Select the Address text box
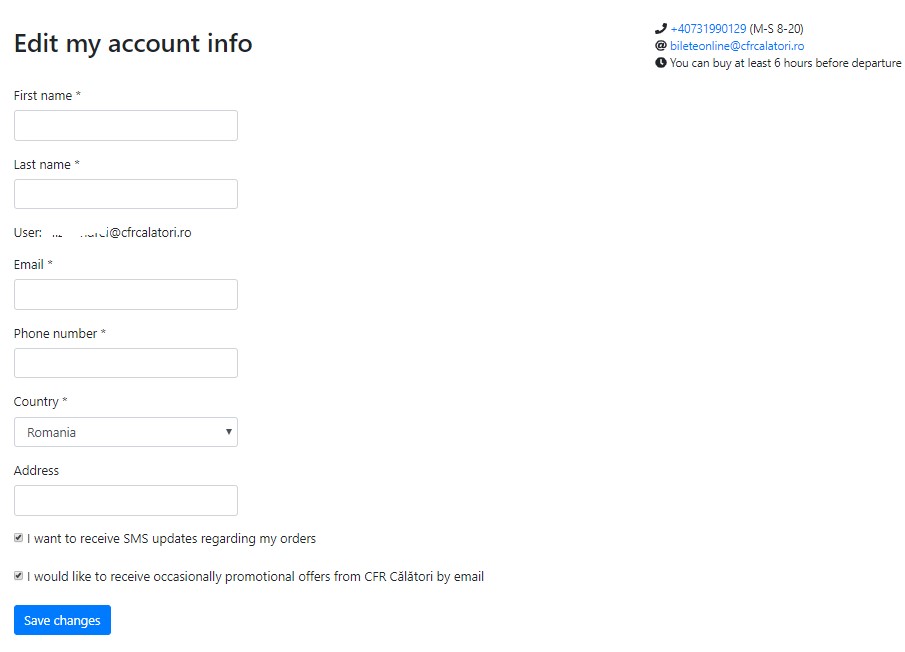 click(126, 500)
